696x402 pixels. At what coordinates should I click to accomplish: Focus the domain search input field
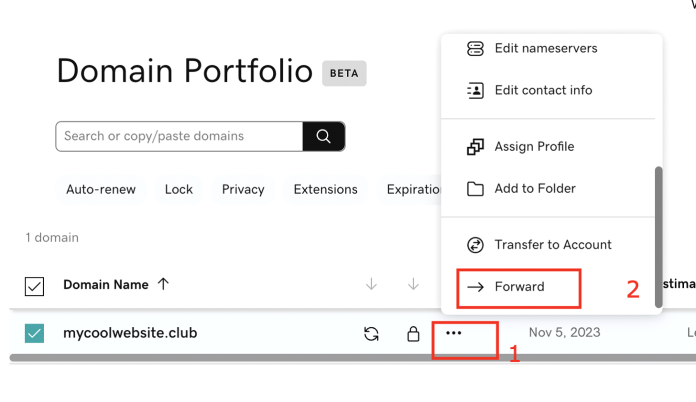pyautogui.click(x=179, y=136)
